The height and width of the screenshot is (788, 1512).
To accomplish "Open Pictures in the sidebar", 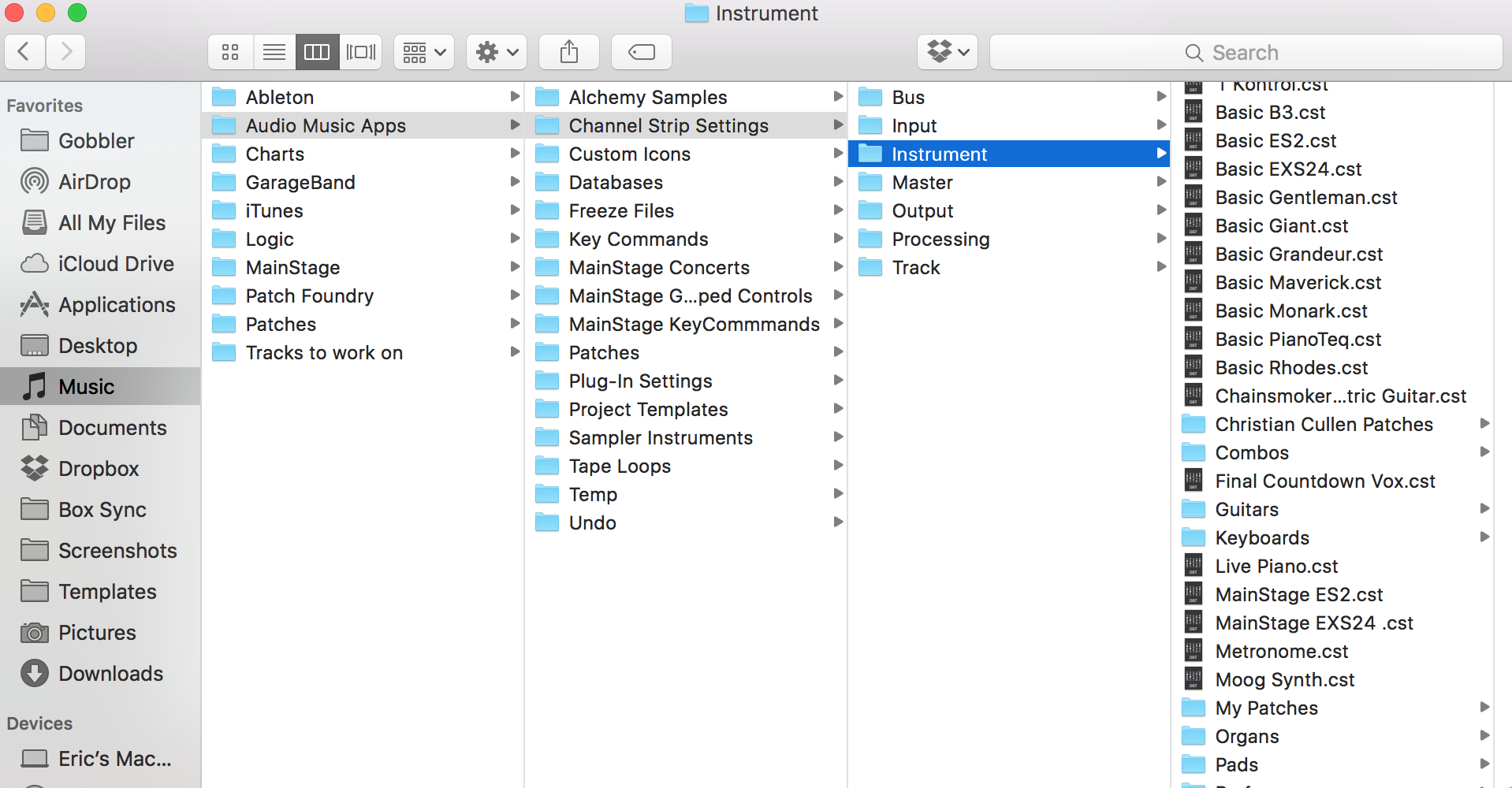I will 100,633.
